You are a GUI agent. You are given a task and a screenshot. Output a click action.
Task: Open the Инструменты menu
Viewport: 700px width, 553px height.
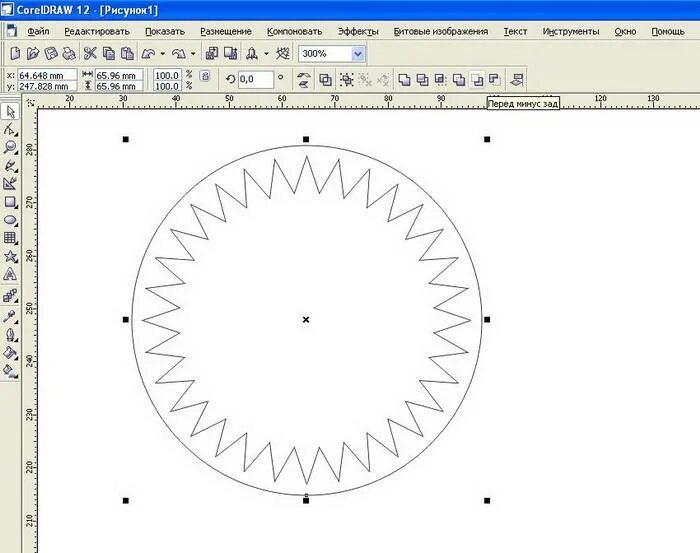[571, 32]
